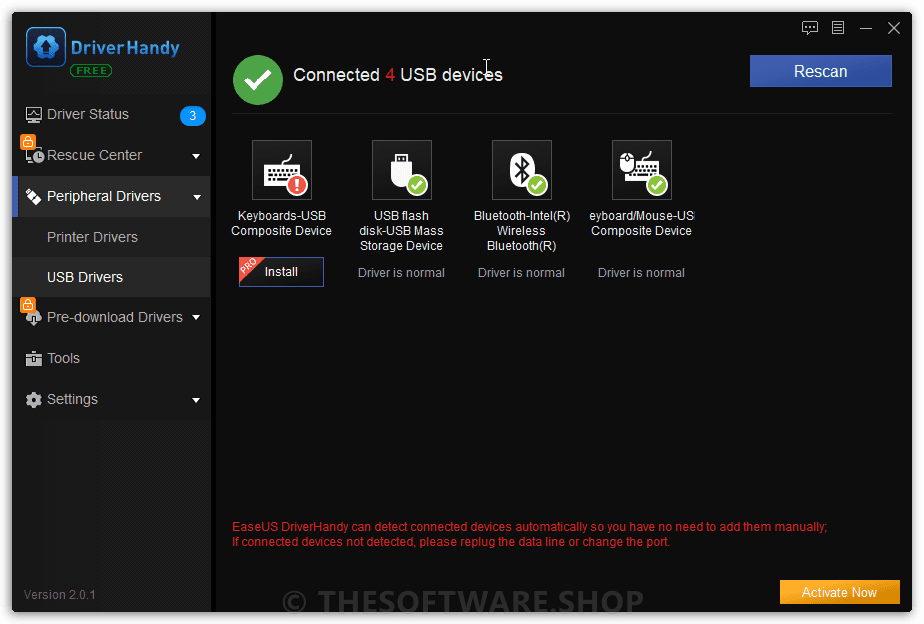This screenshot has height=624, width=924.
Task: Expand the Pre-download Drivers dropdown arrow
Action: (196, 318)
